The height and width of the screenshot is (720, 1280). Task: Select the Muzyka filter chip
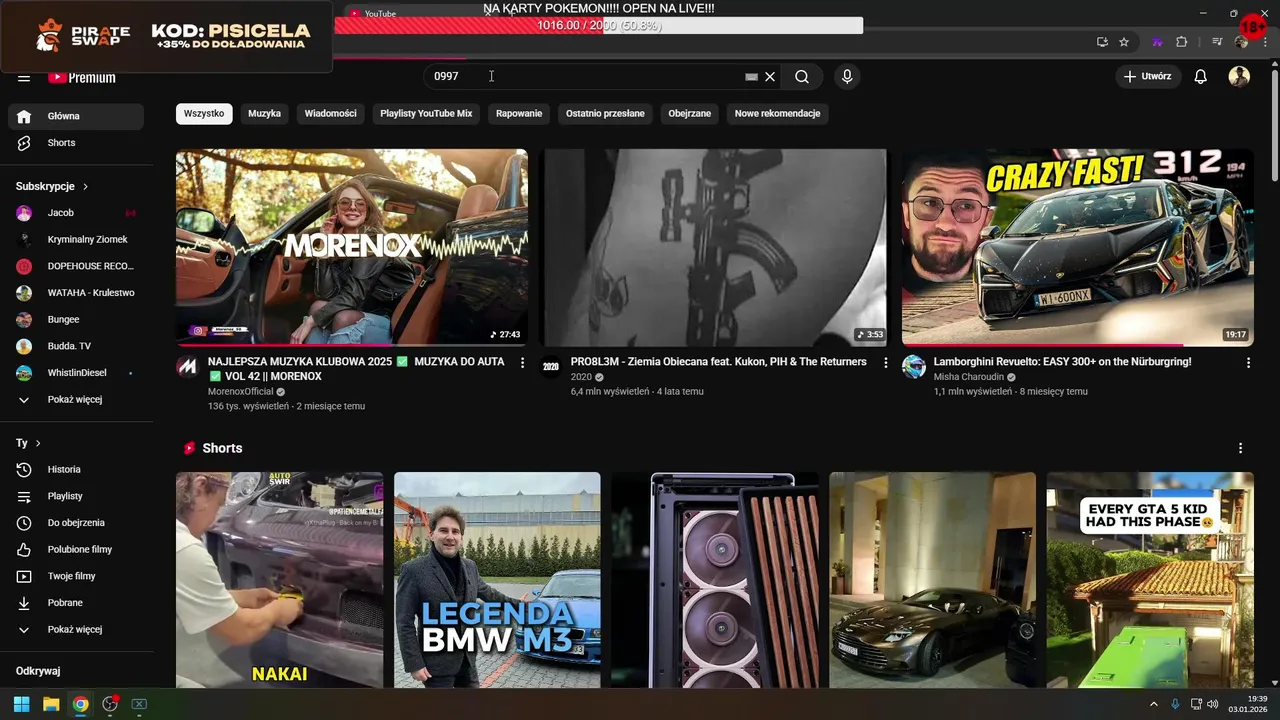click(264, 113)
